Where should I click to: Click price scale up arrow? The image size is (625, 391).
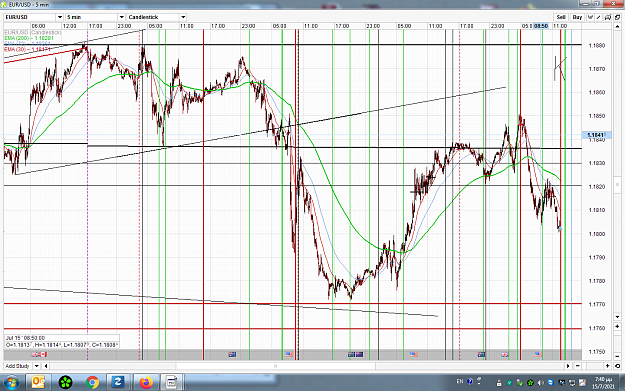(617, 26)
